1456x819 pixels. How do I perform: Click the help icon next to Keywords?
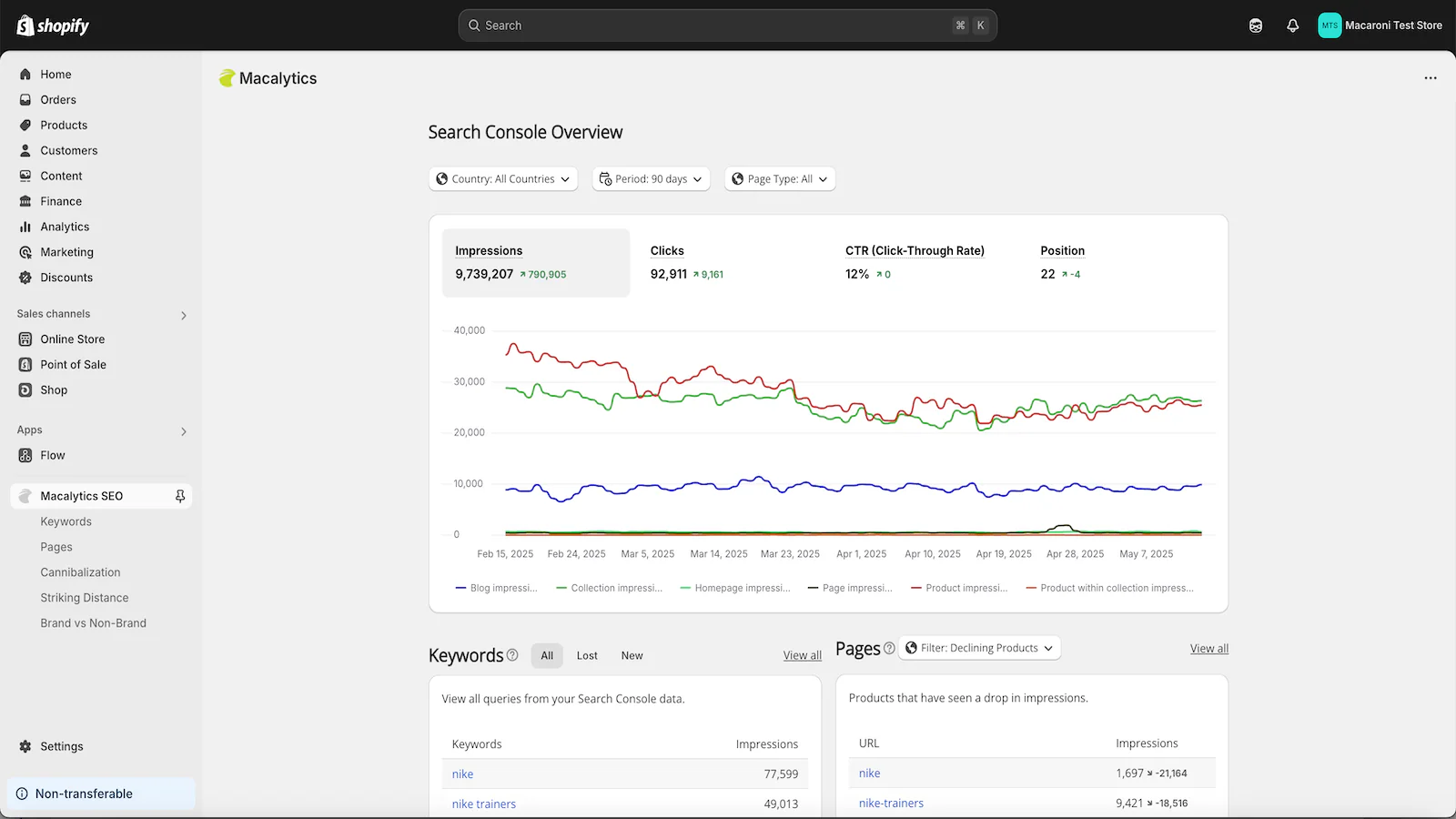pyautogui.click(x=512, y=655)
